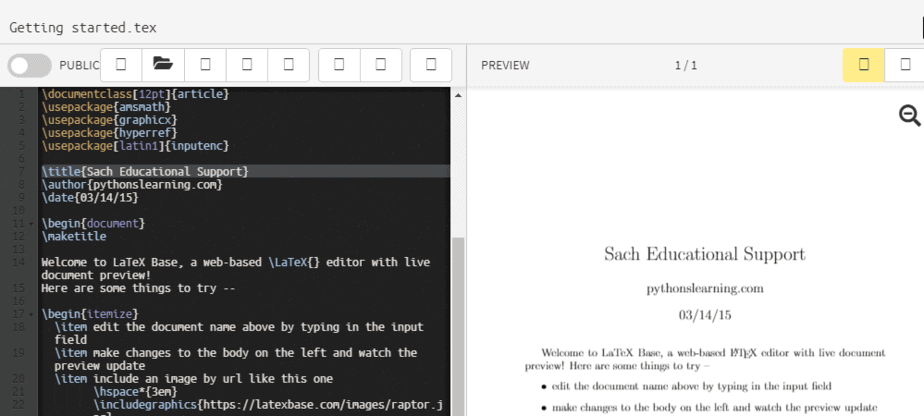This screenshot has height=416, width=924.
Task: Zoom out the preview using the magnifier icon
Action: click(x=909, y=115)
